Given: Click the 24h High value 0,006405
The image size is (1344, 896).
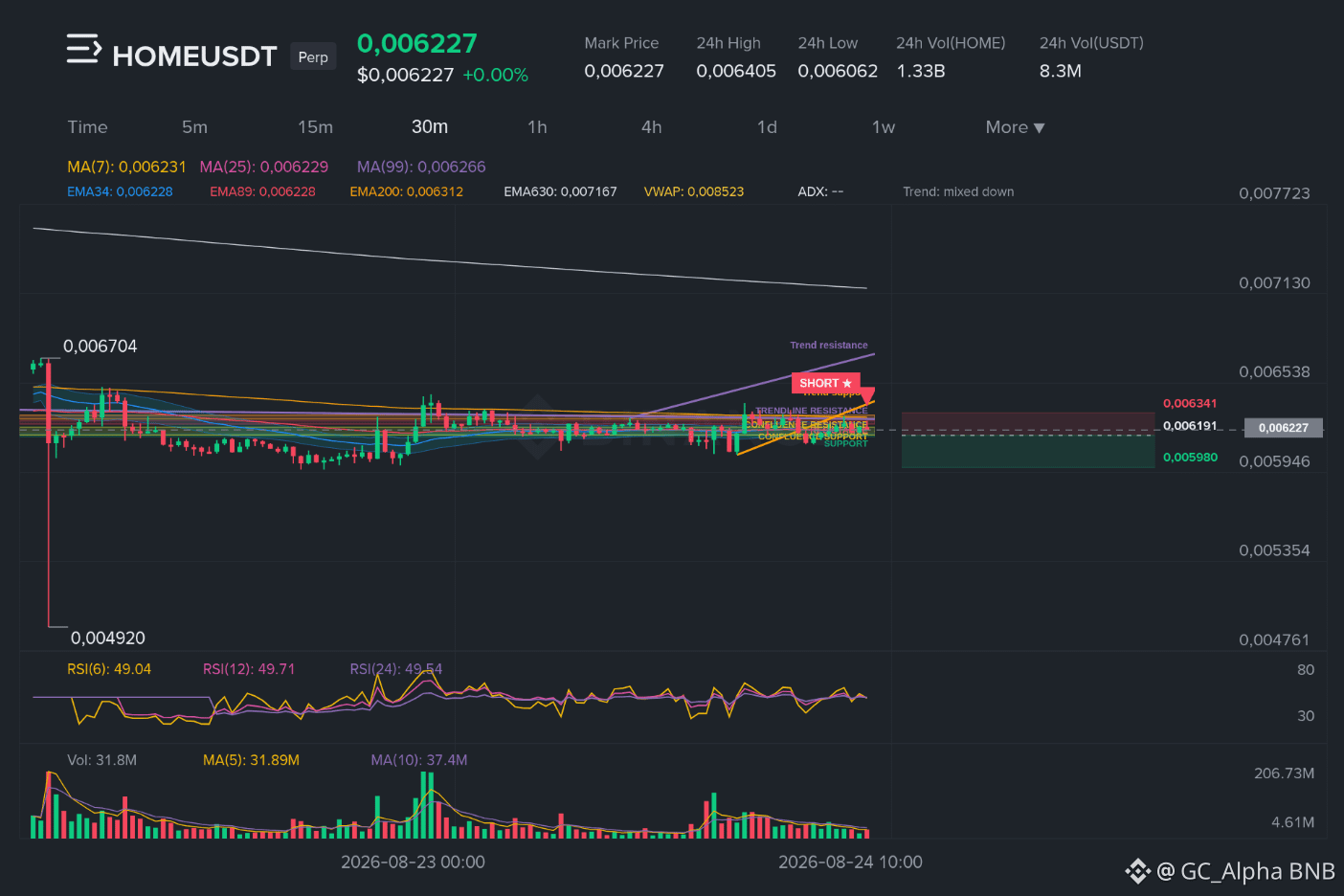Looking at the screenshot, I should (x=736, y=71).
